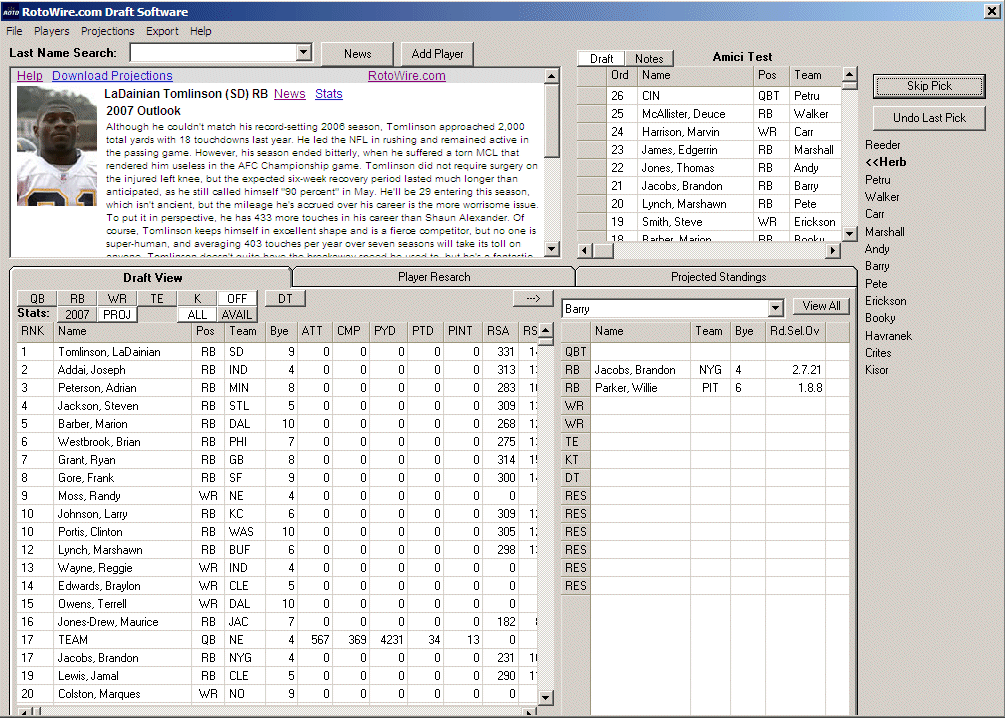Select the PROJ stats toggle
This screenshot has width=1005, height=718.
pyautogui.click(x=117, y=315)
